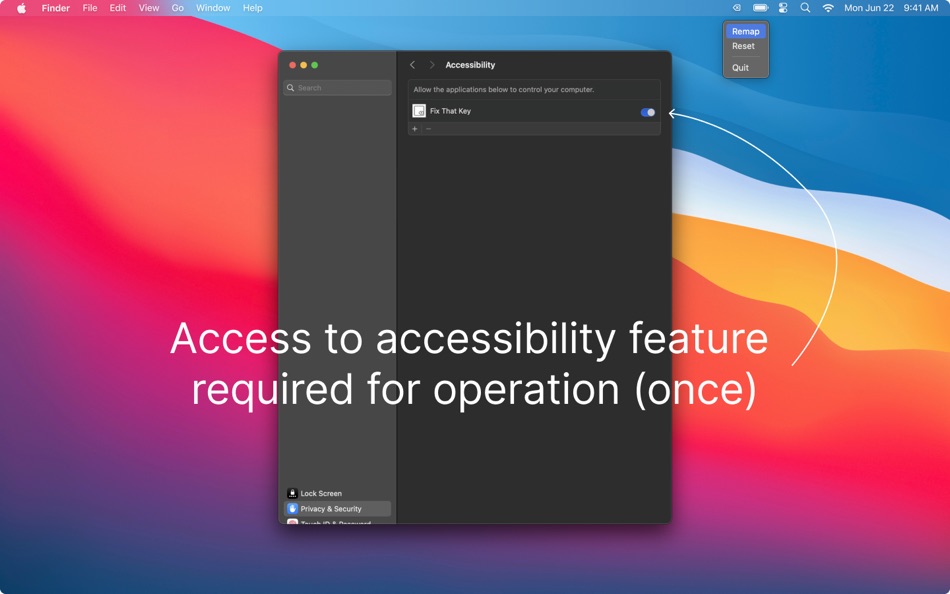Open the Finder Go menu

[177, 8]
